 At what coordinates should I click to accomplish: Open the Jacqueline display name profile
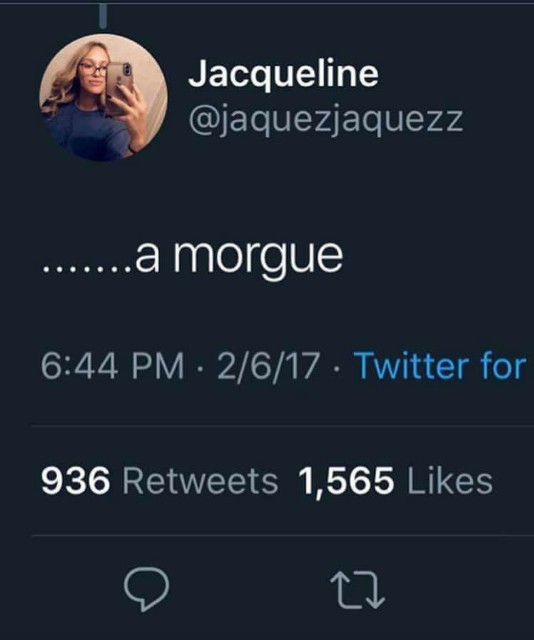[283, 73]
